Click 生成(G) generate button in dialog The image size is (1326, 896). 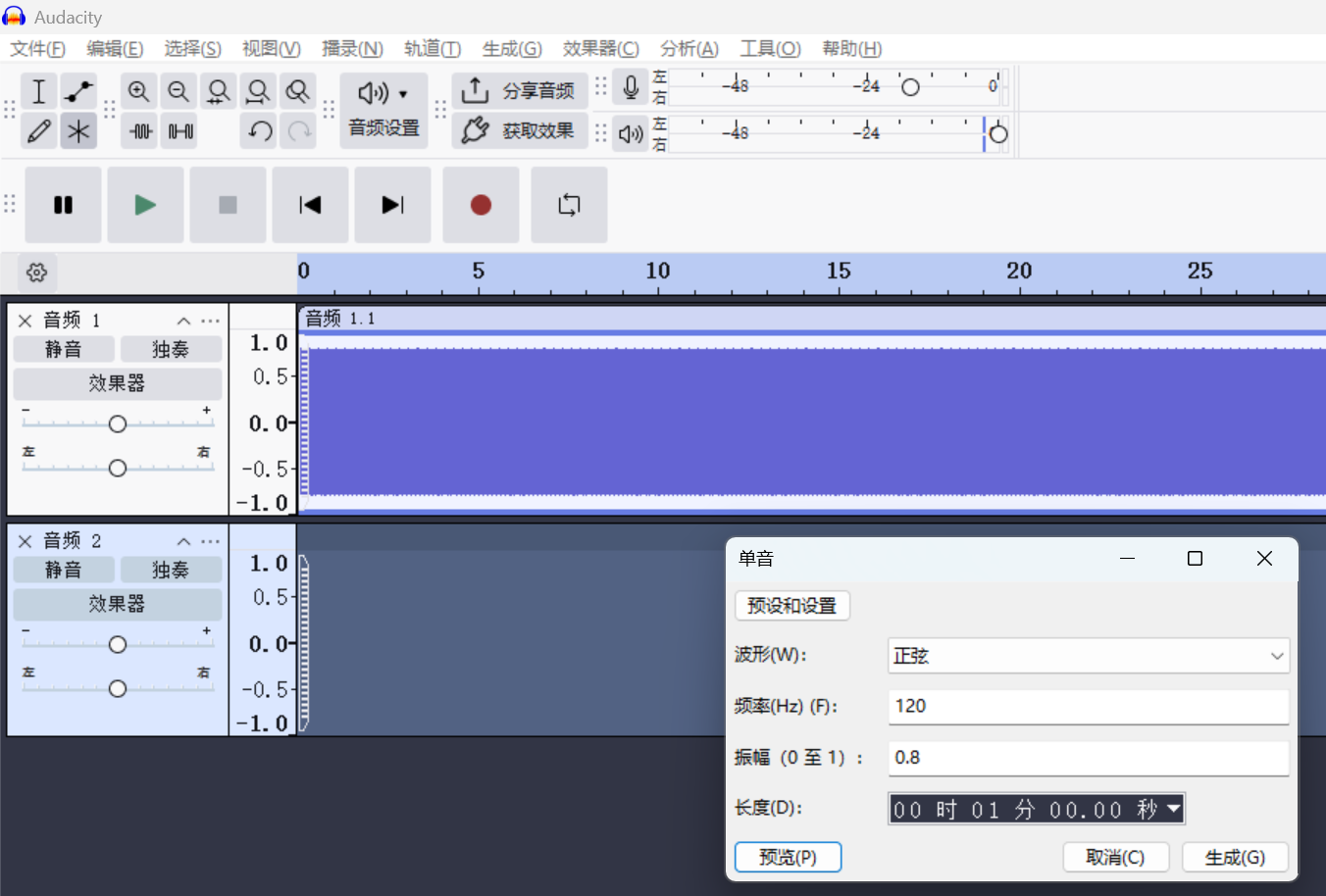(x=1235, y=858)
